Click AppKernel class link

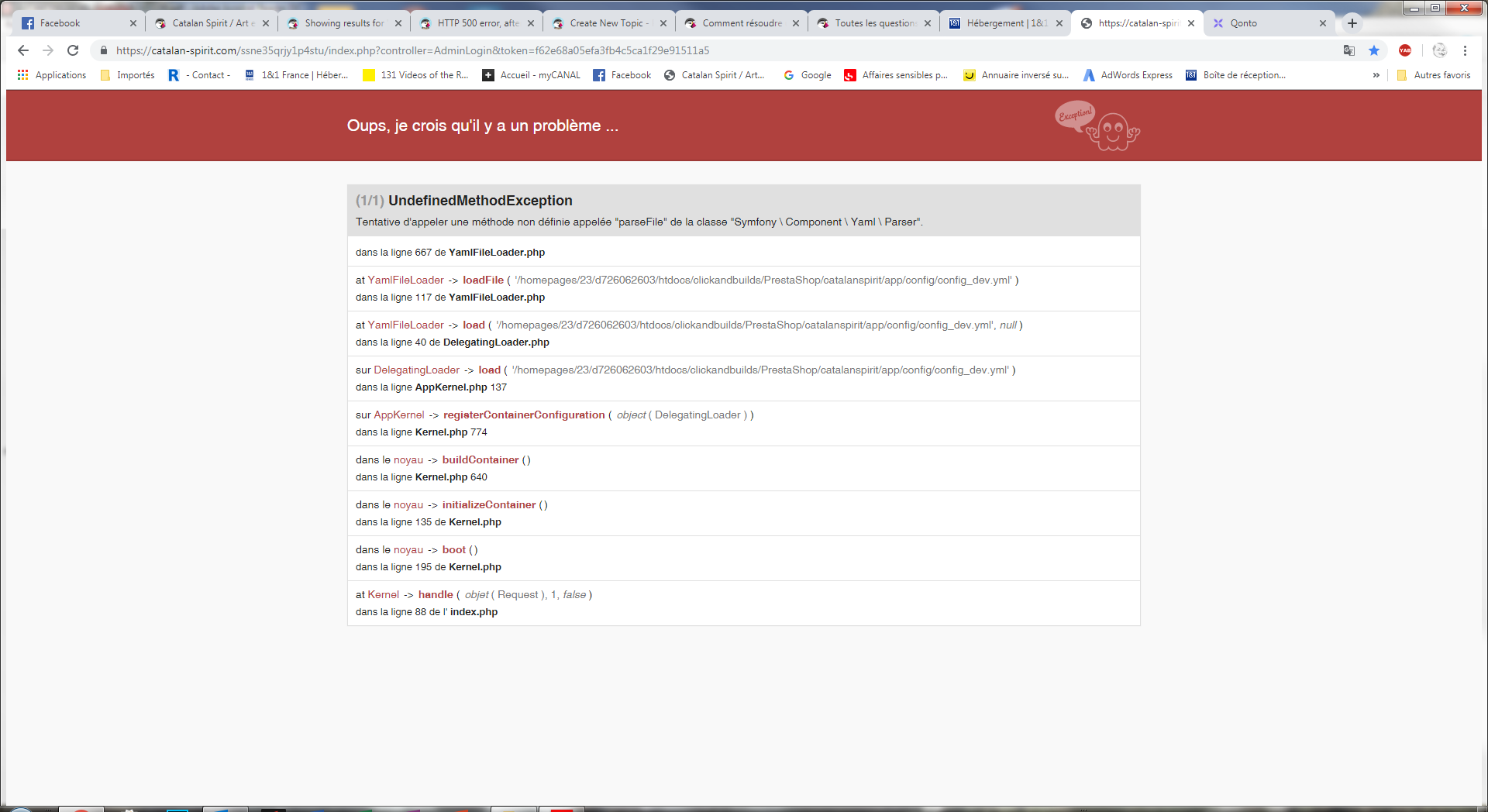(x=399, y=415)
